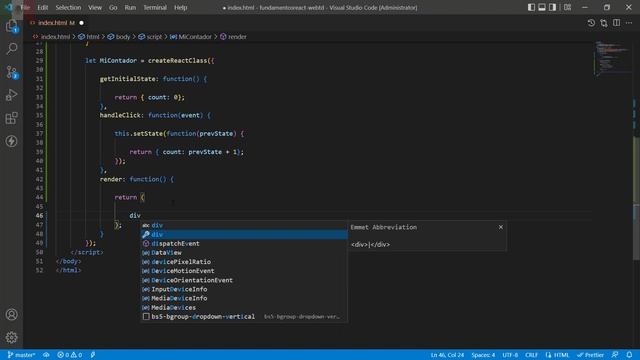640x360 pixels.
Task: Choose bs5-bgroup-dropdown-vertical snippet suggestion
Action: (244, 316)
